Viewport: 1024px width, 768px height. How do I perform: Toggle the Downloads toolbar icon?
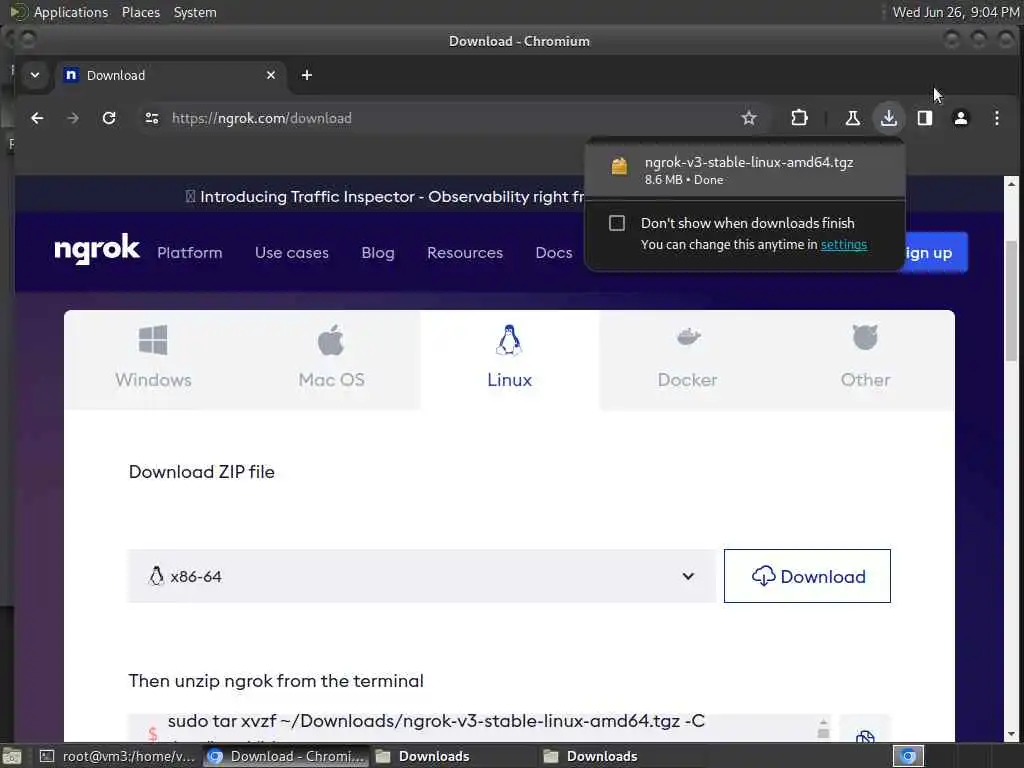pyautogui.click(x=888, y=118)
